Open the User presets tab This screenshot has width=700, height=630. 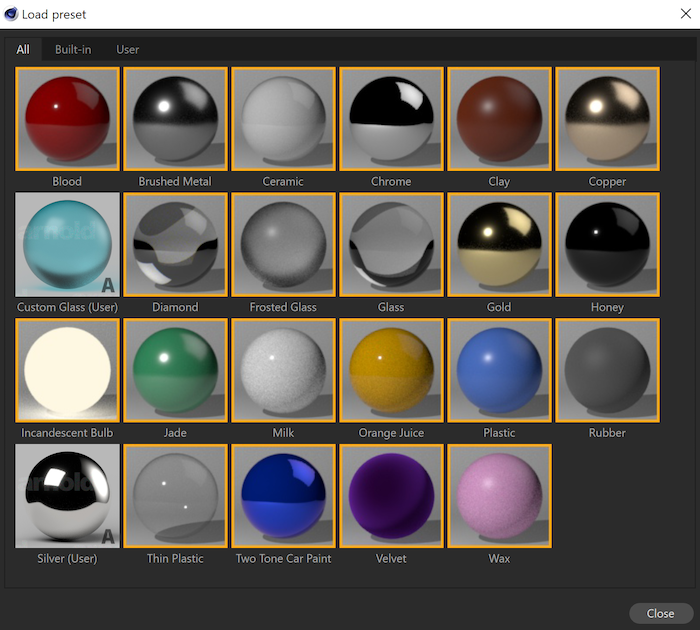(128, 50)
